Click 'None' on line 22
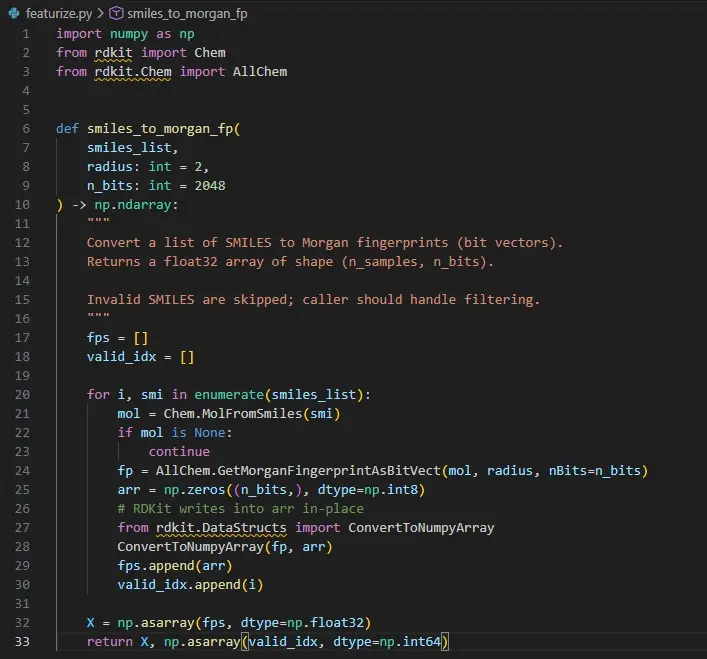 pos(210,432)
